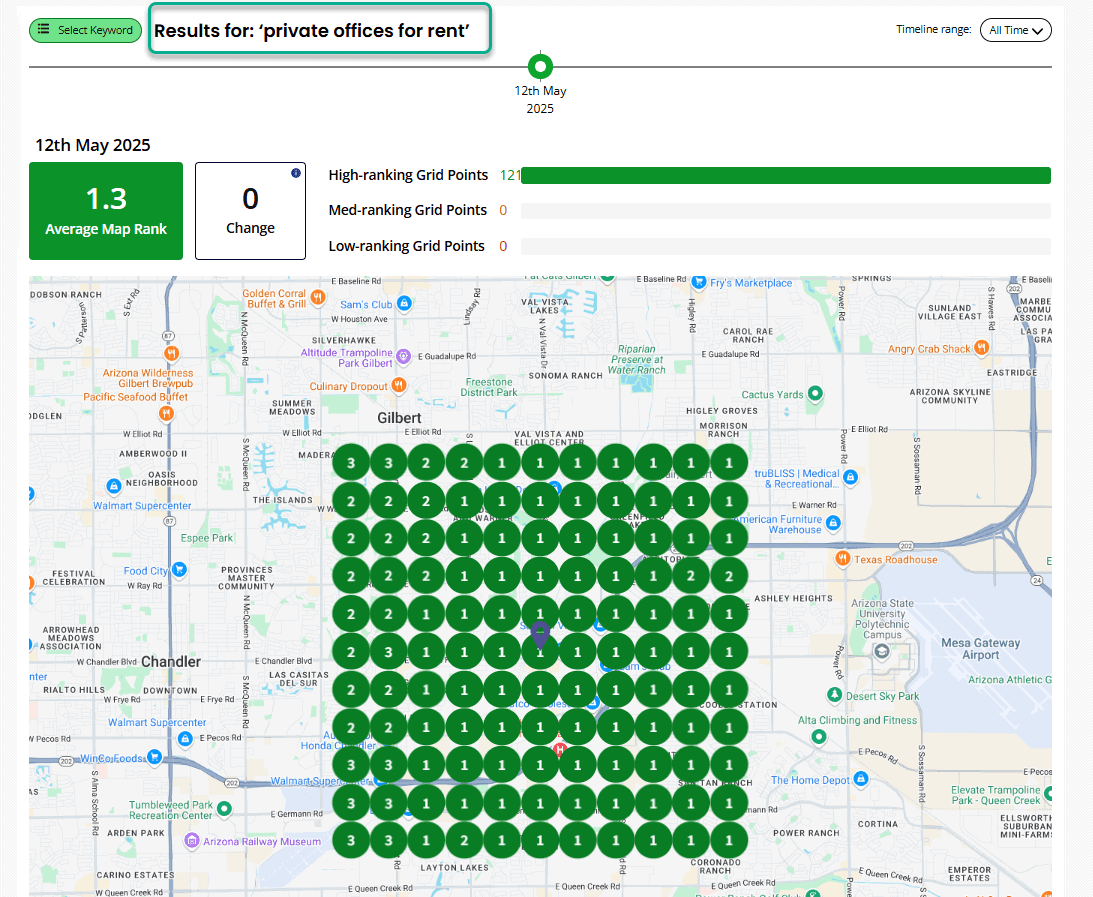The height and width of the screenshot is (897, 1093).
Task: Click the Low-ranking Grid Points bar
Action: (786, 246)
